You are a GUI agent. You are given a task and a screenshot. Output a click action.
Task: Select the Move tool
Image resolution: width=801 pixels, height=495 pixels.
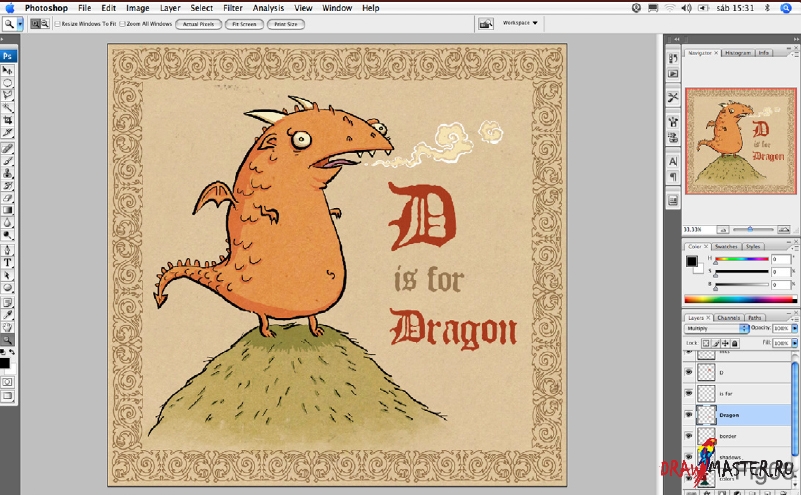[x=7, y=70]
